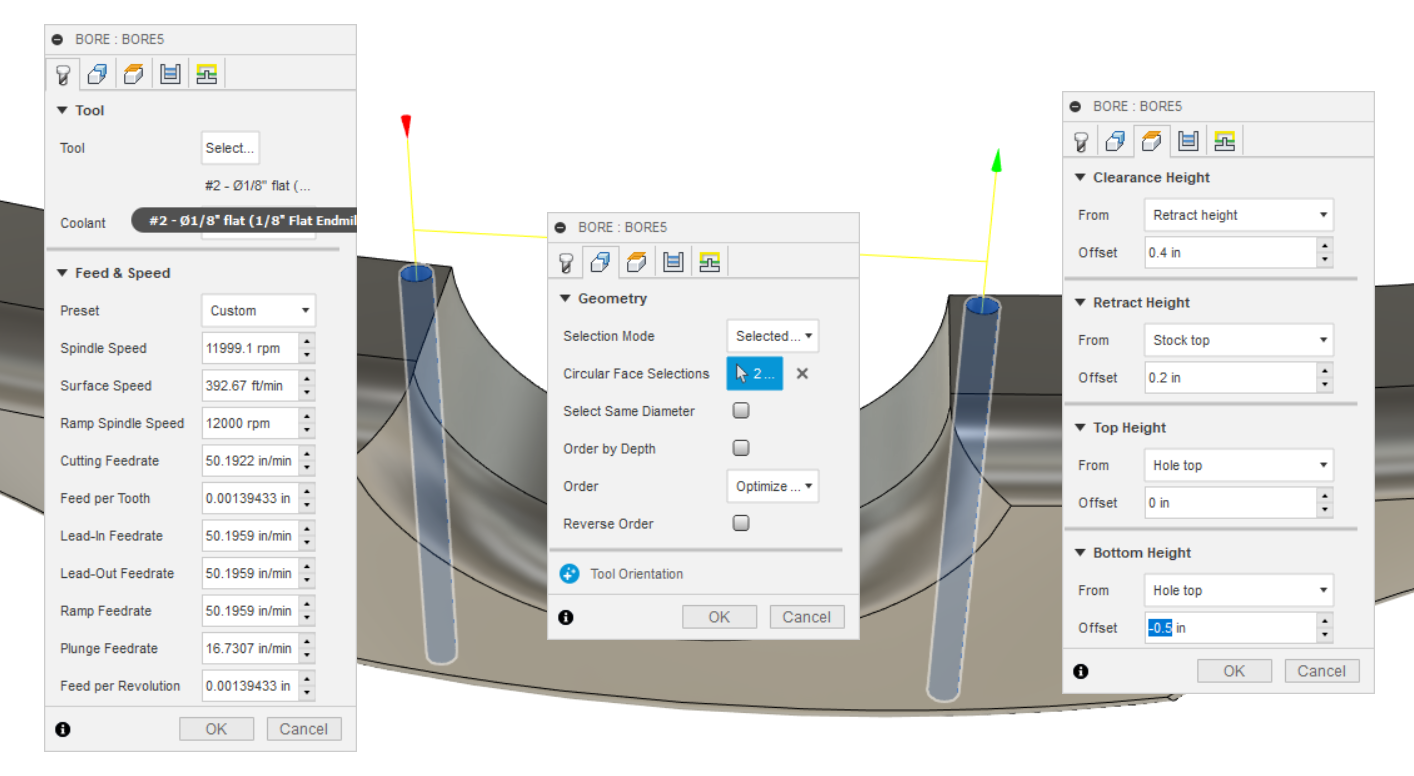Click the Circular Face Selections button
Image resolution: width=1414 pixels, height=776 pixels.
(755, 374)
